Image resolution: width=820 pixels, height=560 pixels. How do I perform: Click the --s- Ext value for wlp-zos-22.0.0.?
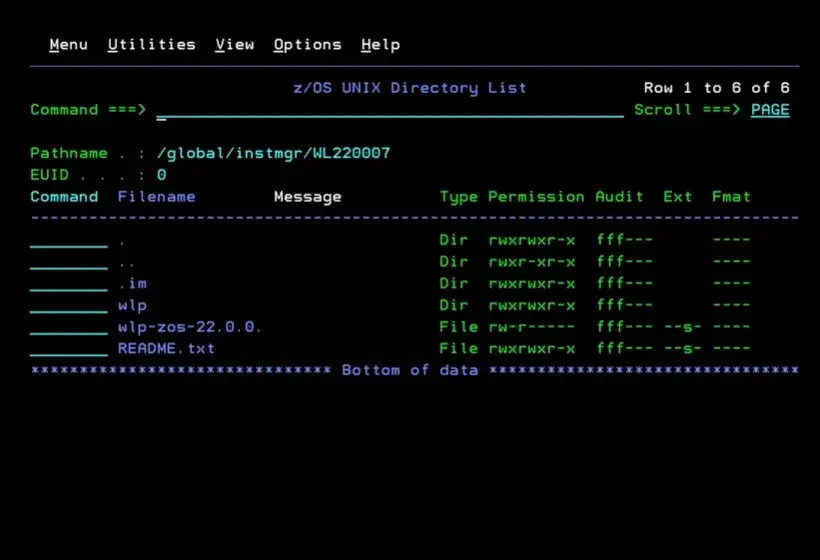point(682,327)
